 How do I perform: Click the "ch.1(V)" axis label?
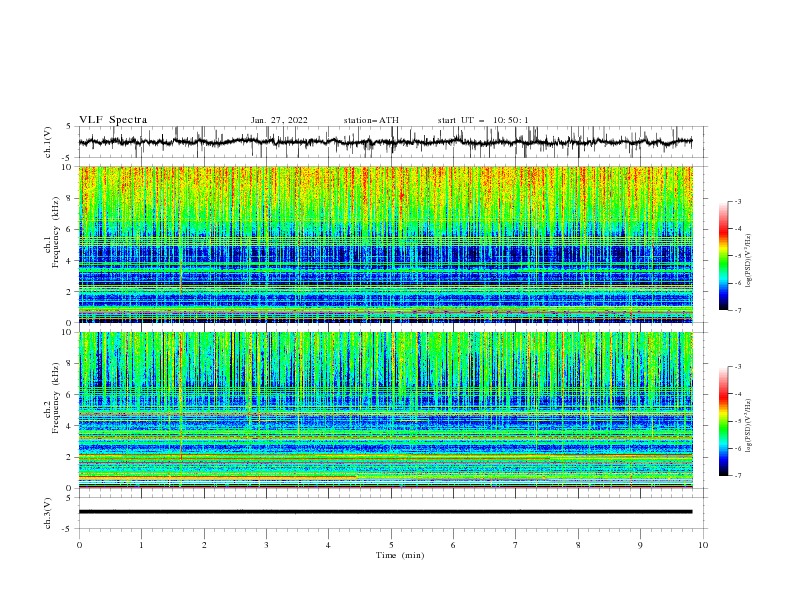48,142
